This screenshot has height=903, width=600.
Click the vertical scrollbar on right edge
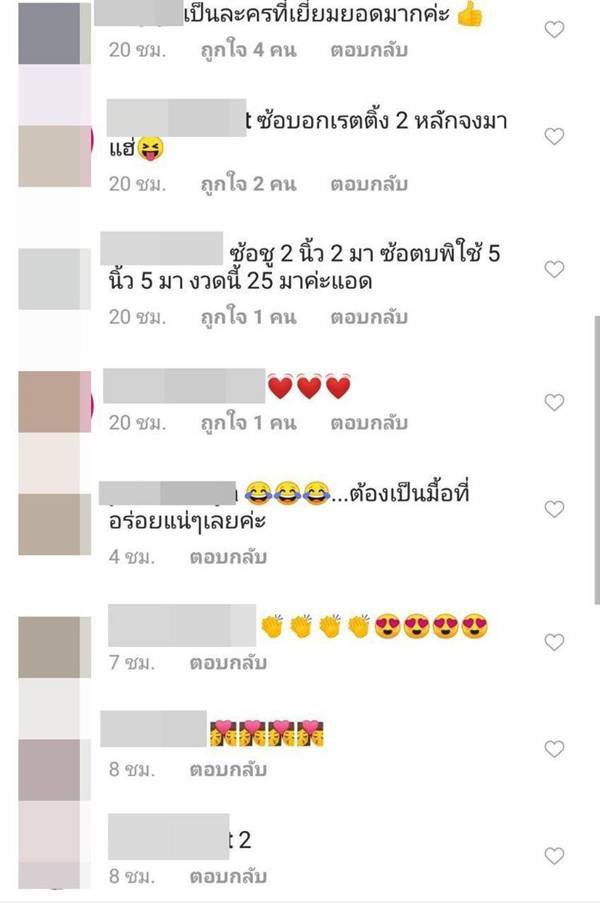(597, 460)
